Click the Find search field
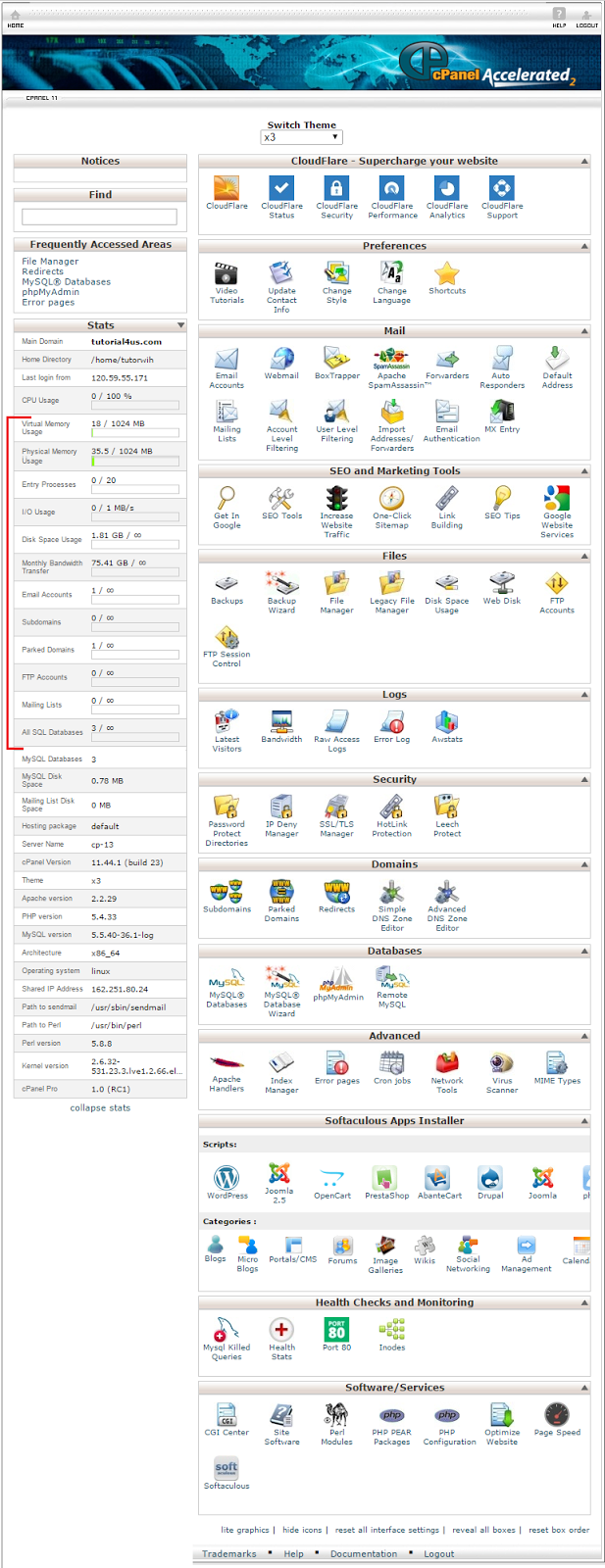 tap(99, 217)
